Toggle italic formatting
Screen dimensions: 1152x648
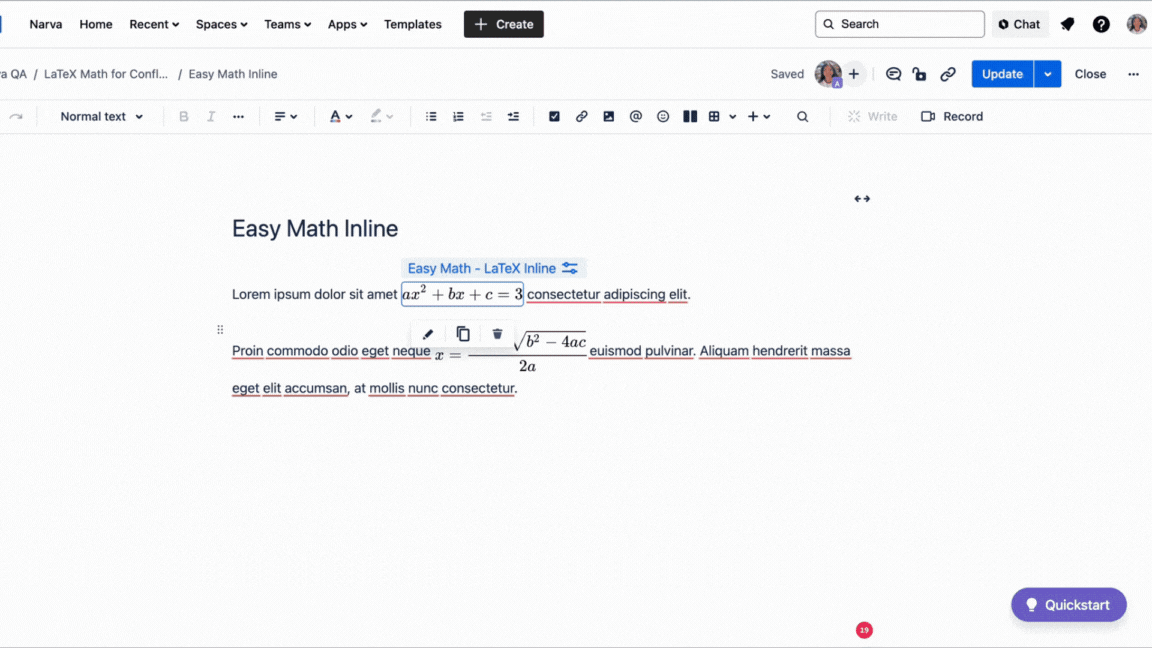(x=211, y=116)
